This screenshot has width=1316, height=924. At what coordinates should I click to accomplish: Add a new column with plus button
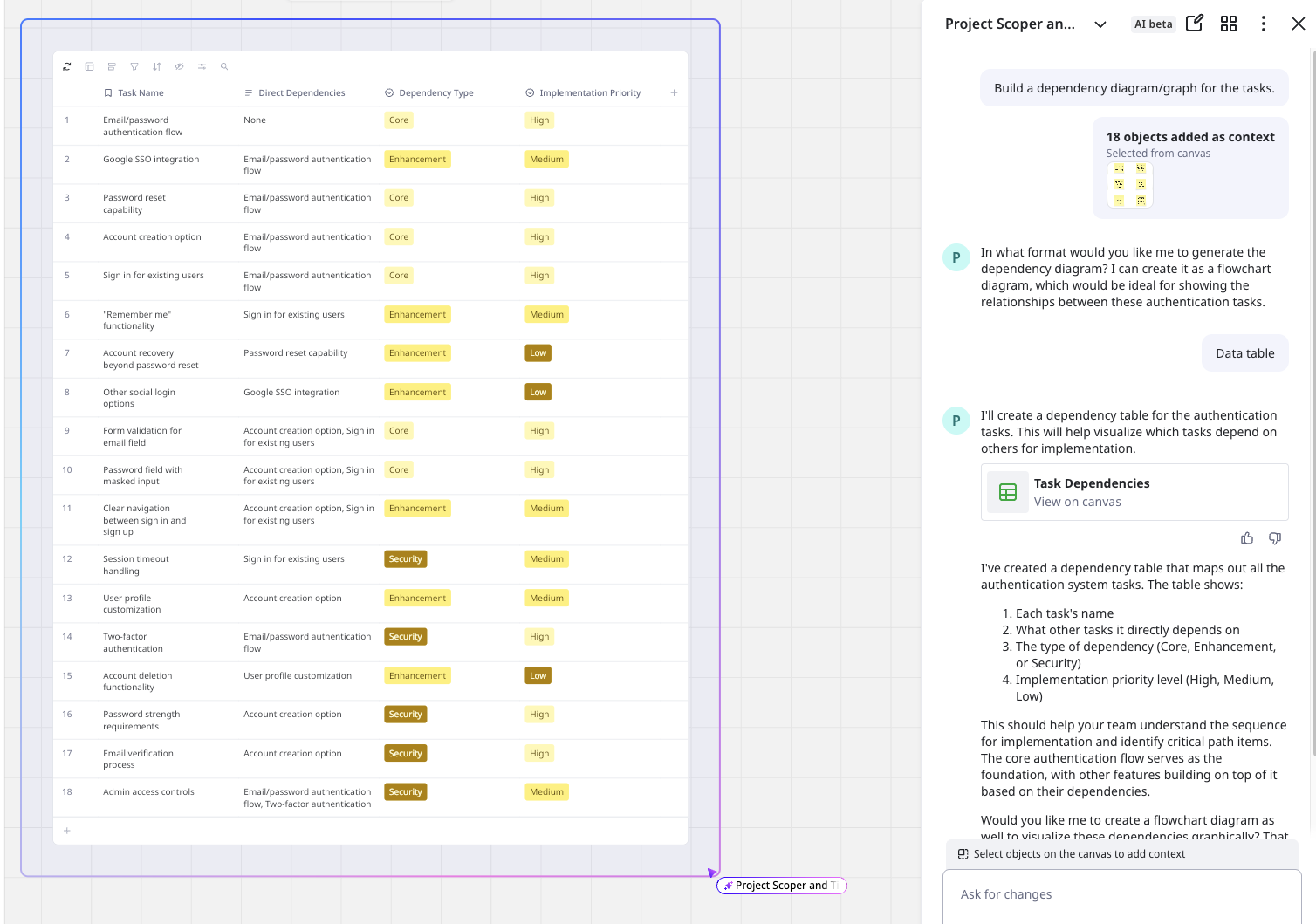(x=674, y=93)
